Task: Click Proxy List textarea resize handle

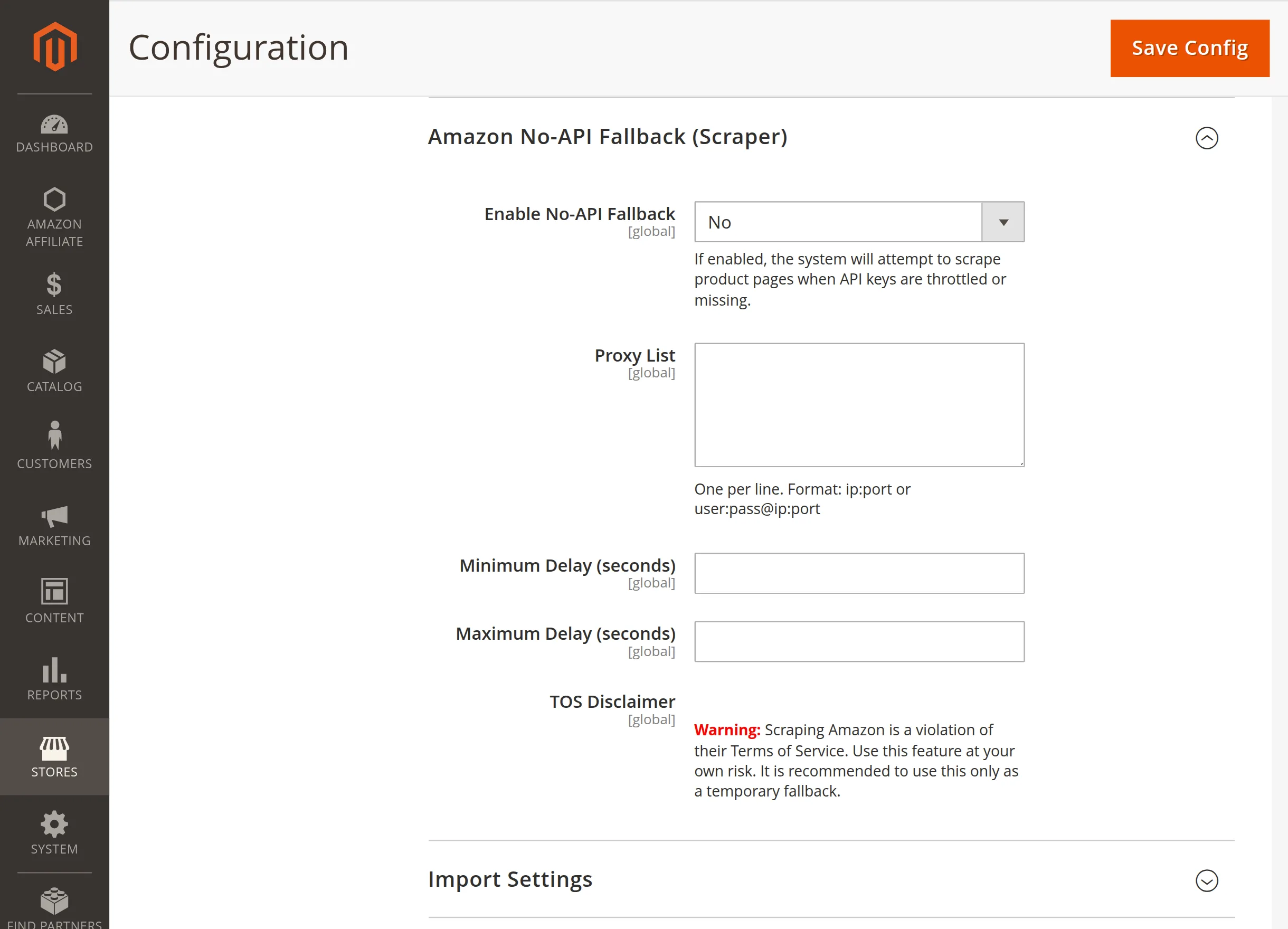Action: pos(1020,463)
